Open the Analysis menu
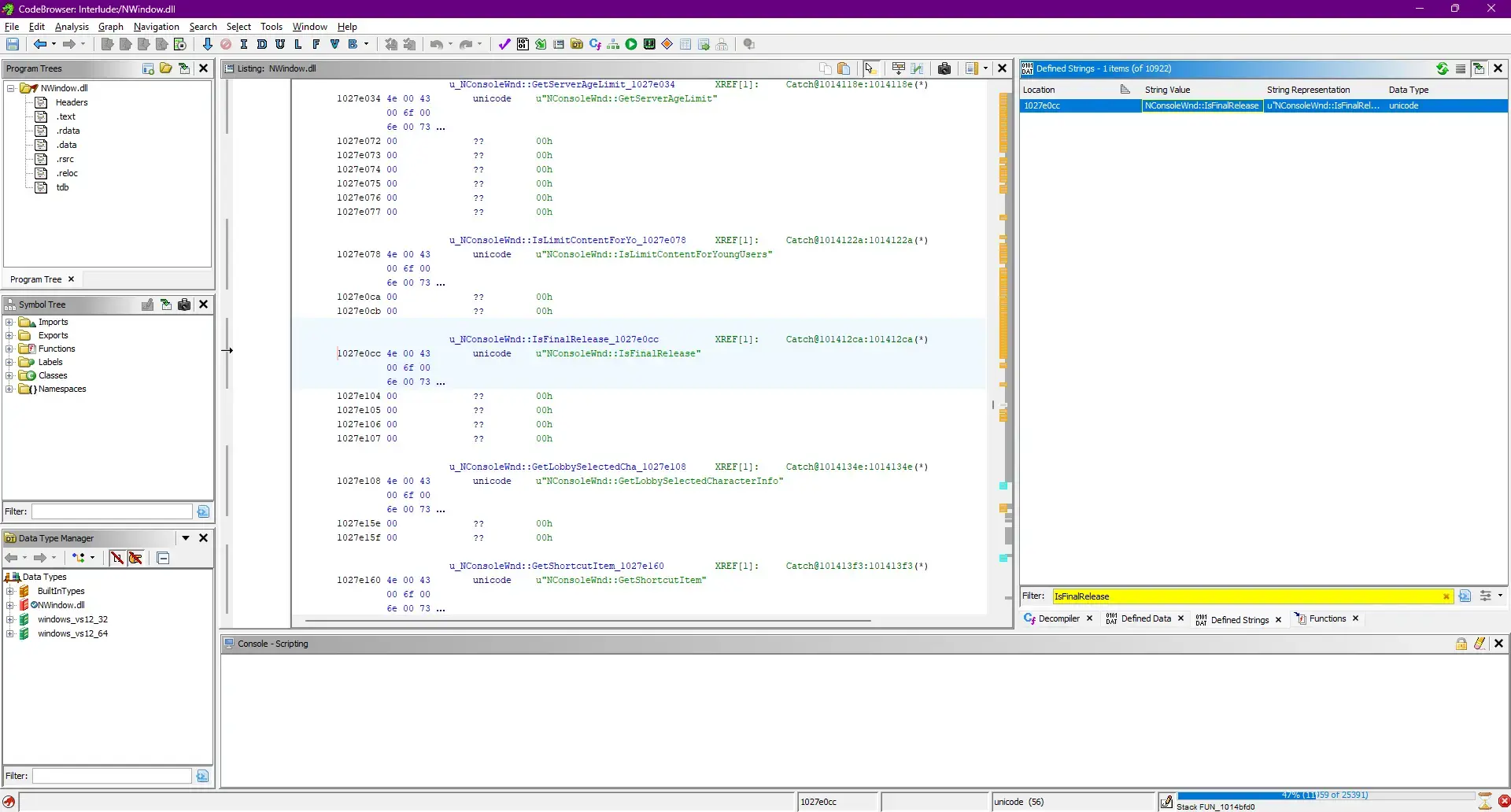 (x=72, y=27)
